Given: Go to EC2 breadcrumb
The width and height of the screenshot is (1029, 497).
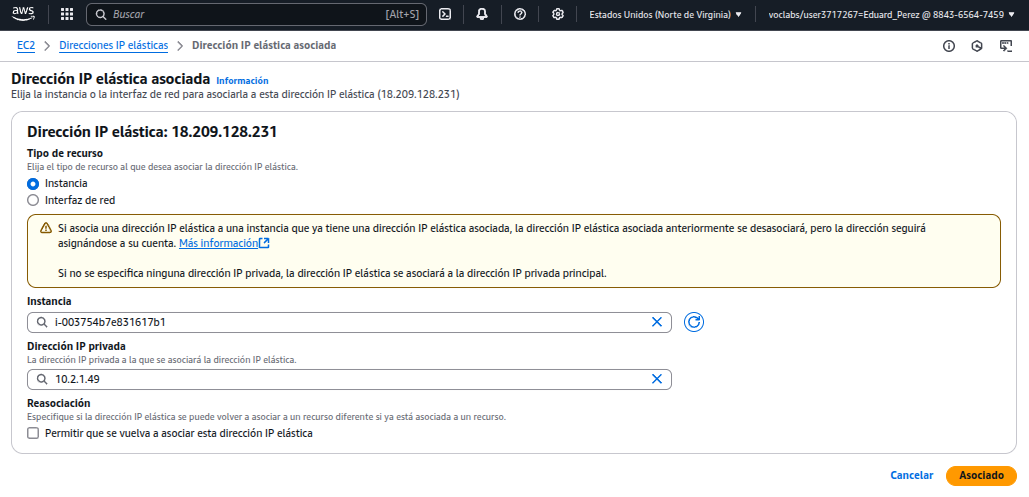Looking at the screenshot, I should 26,46.
